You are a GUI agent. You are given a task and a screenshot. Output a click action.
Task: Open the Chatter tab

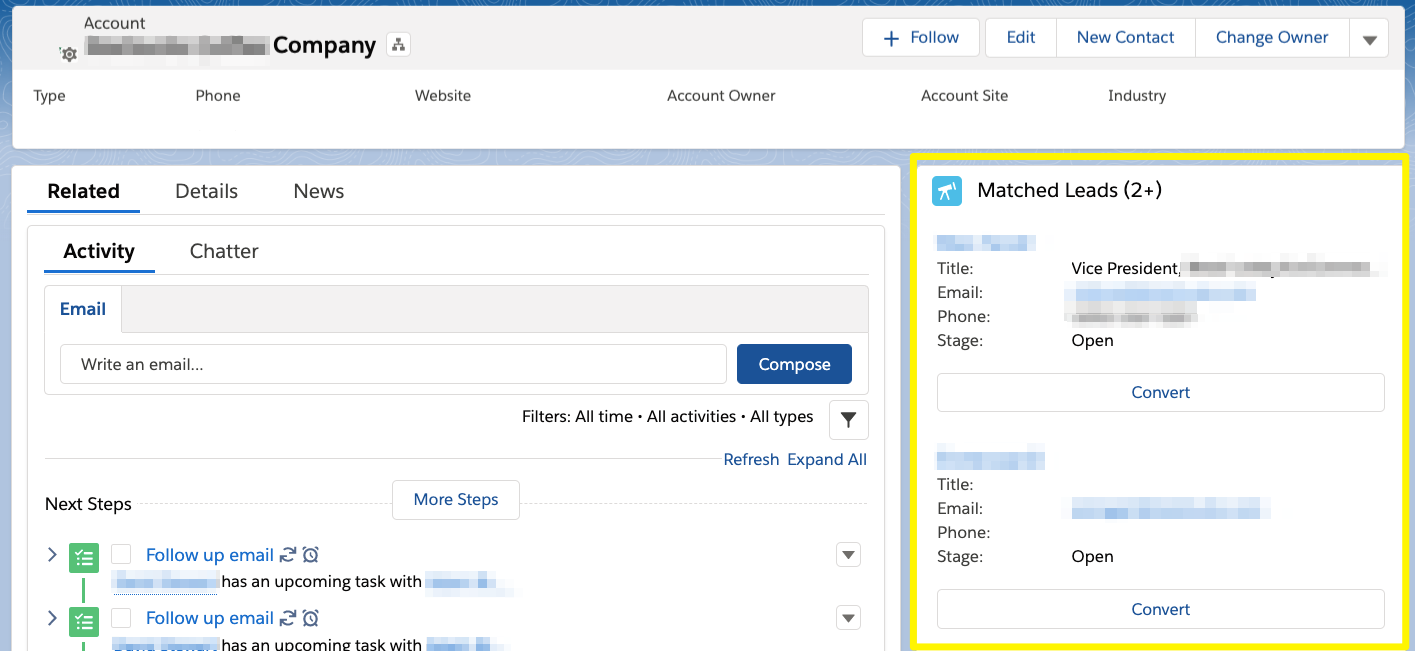[224, 251]
